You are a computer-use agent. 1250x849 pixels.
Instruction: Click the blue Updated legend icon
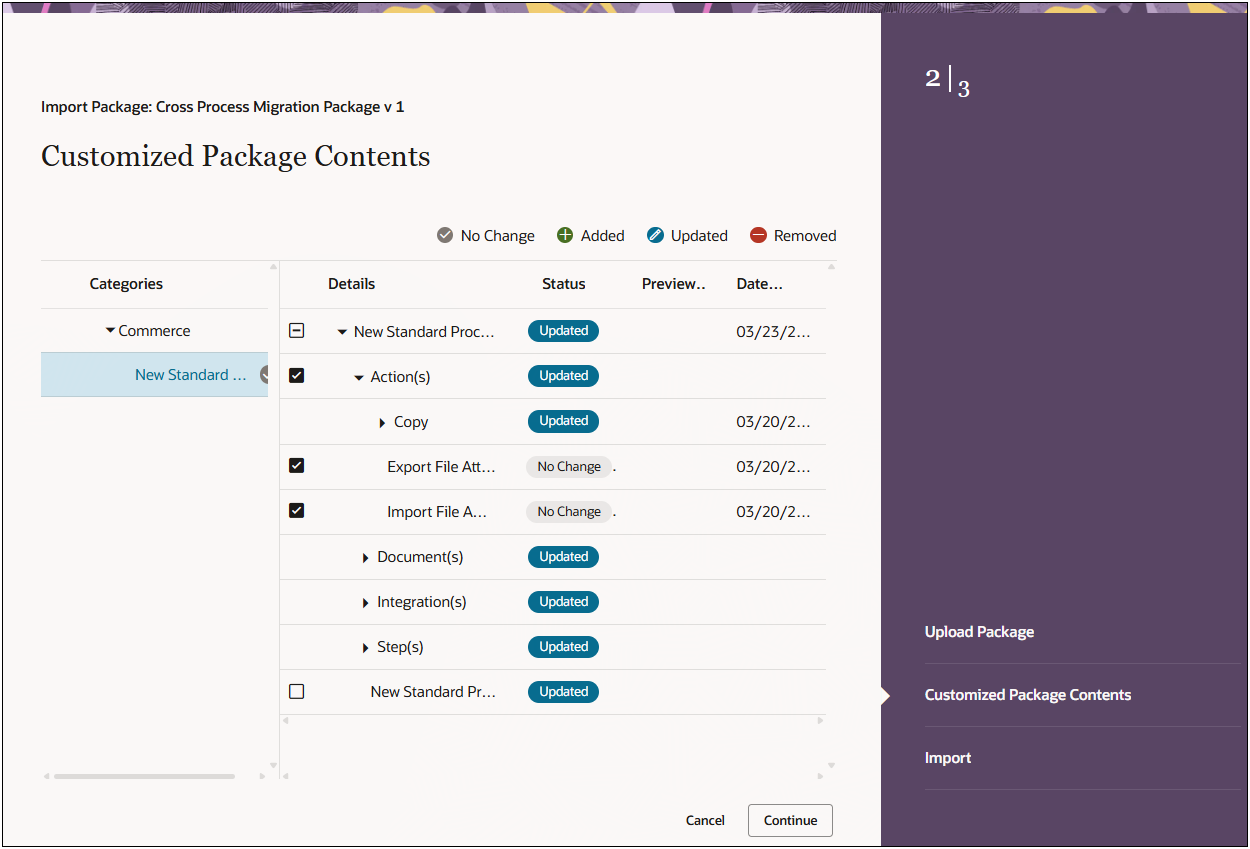pos(655,236)
